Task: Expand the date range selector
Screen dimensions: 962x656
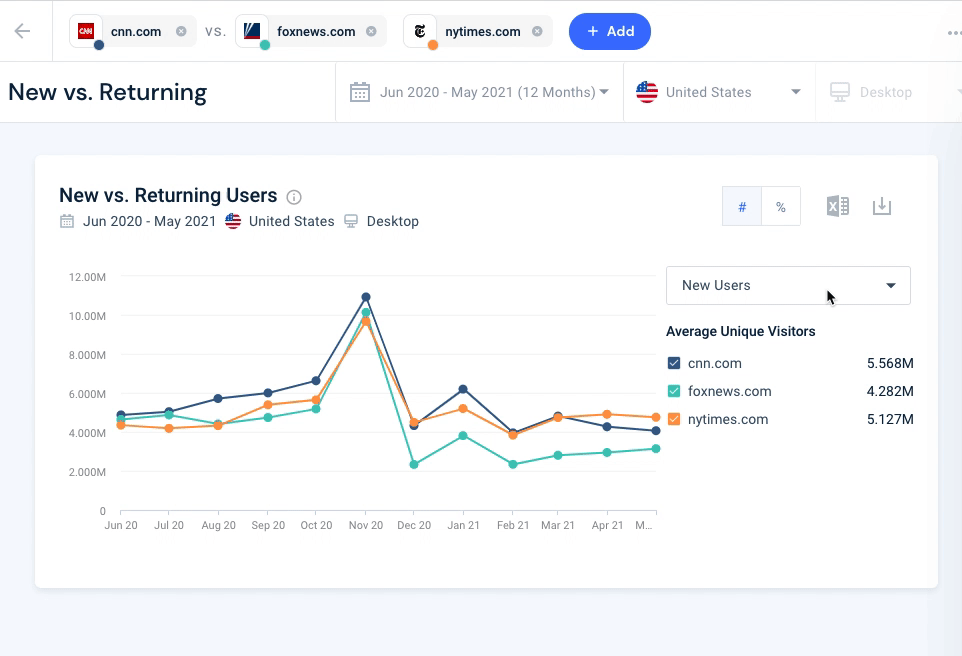Action: click(479, 92)
